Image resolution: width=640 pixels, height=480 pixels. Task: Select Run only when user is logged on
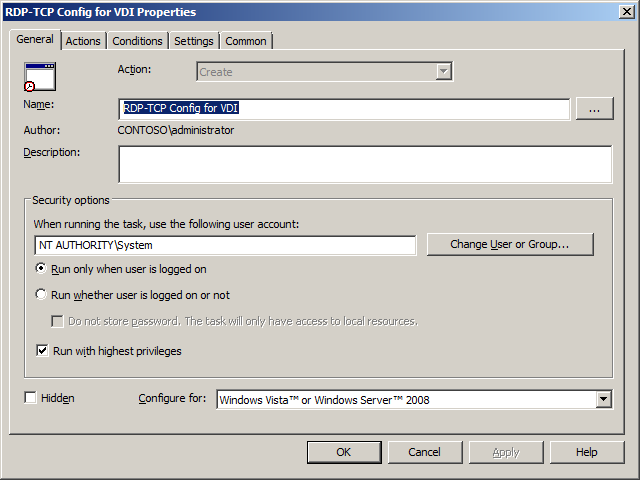point(41,269)
